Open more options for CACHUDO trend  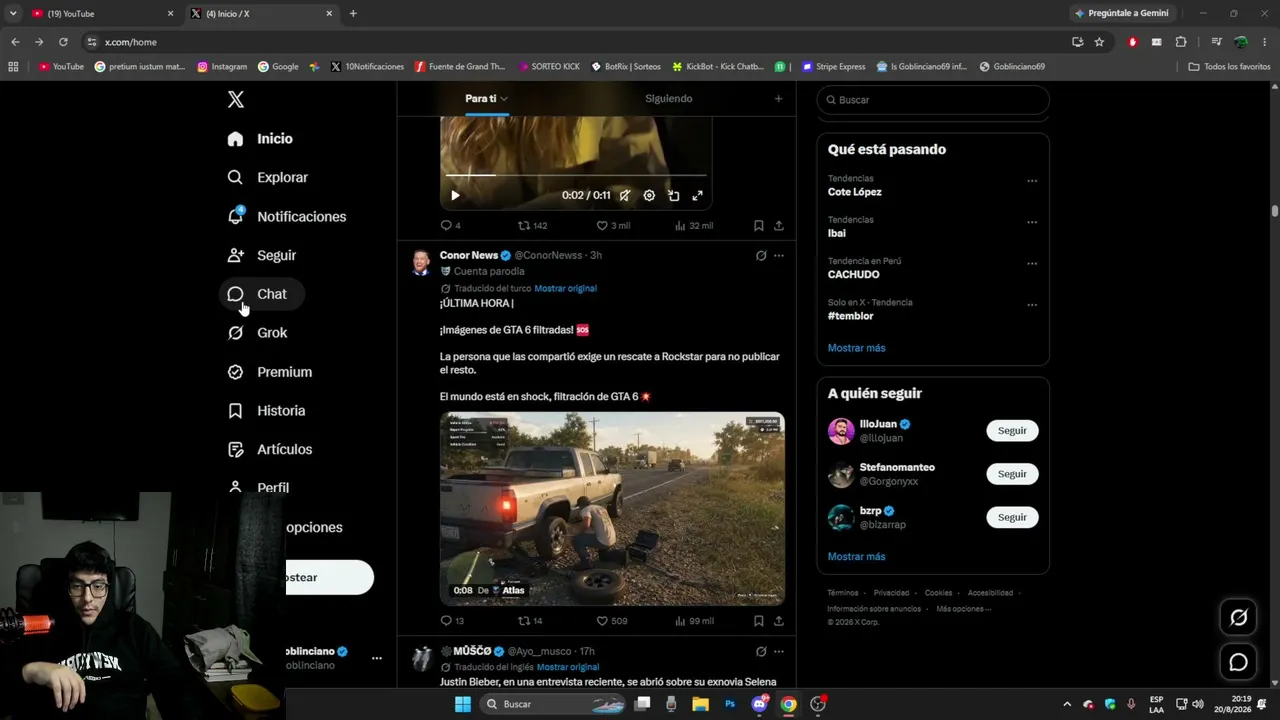tap(1032, 264)
